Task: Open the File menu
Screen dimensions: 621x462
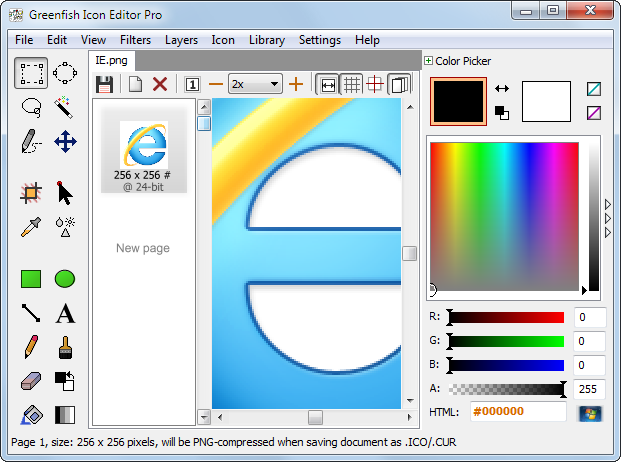Action: click(x=24, y=40)
